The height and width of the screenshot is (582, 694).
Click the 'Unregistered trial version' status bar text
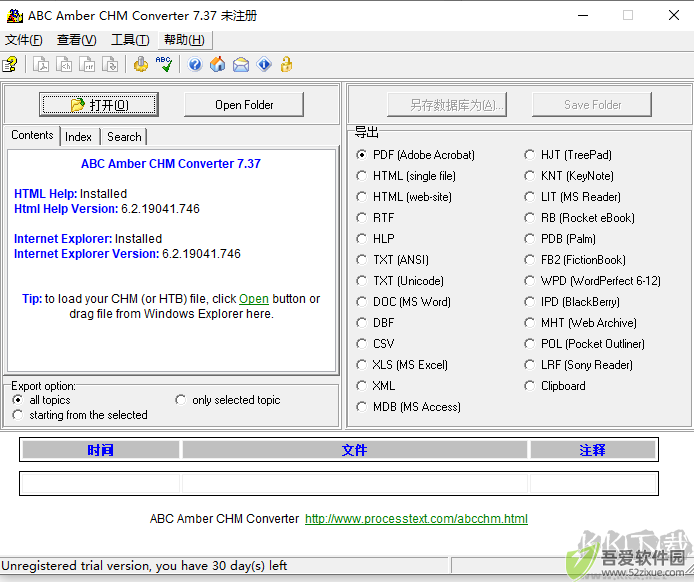[x=144, y=566]
